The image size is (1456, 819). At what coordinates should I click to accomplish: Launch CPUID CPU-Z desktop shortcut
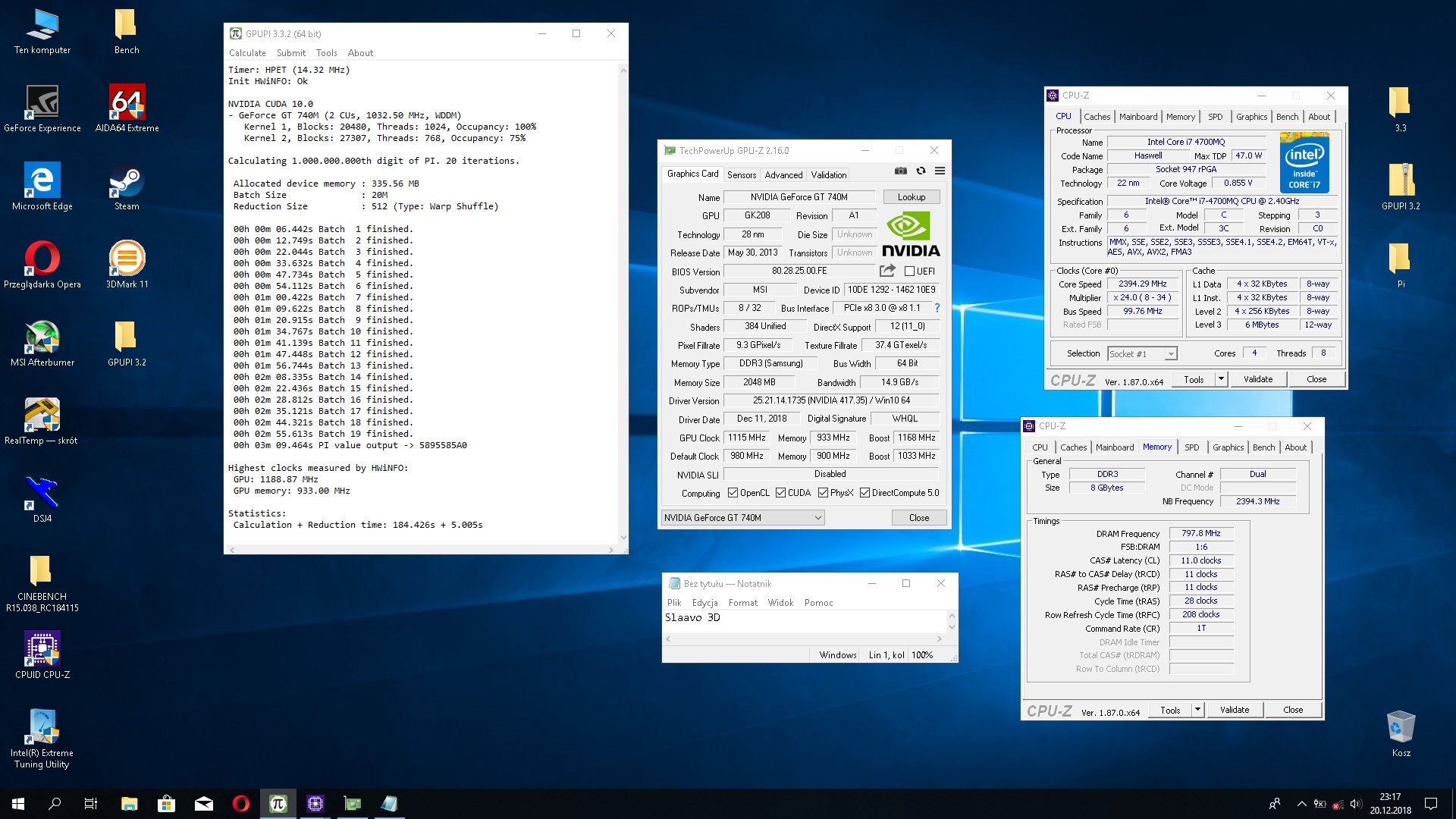point(42,656)
